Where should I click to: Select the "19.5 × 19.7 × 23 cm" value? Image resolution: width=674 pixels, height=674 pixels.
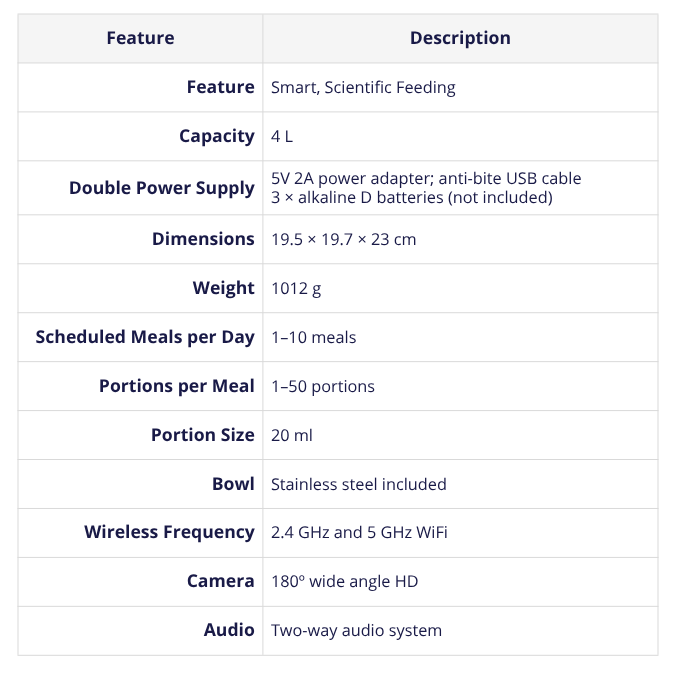pyautogui.click(x=343, y=239)
